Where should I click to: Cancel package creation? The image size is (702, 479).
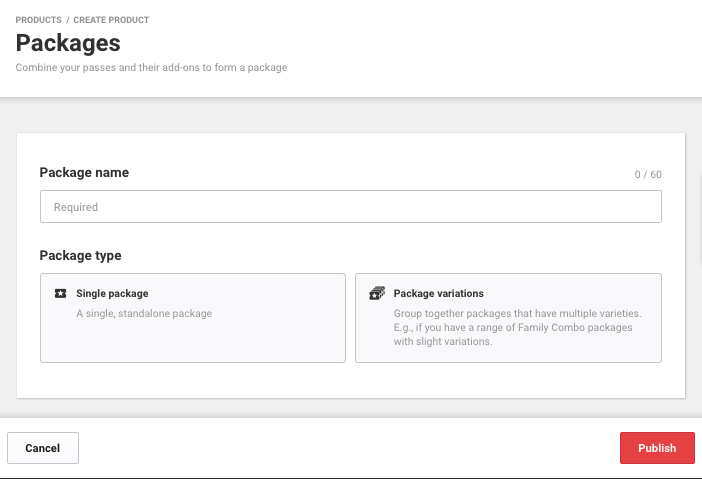tap(43, 448)
